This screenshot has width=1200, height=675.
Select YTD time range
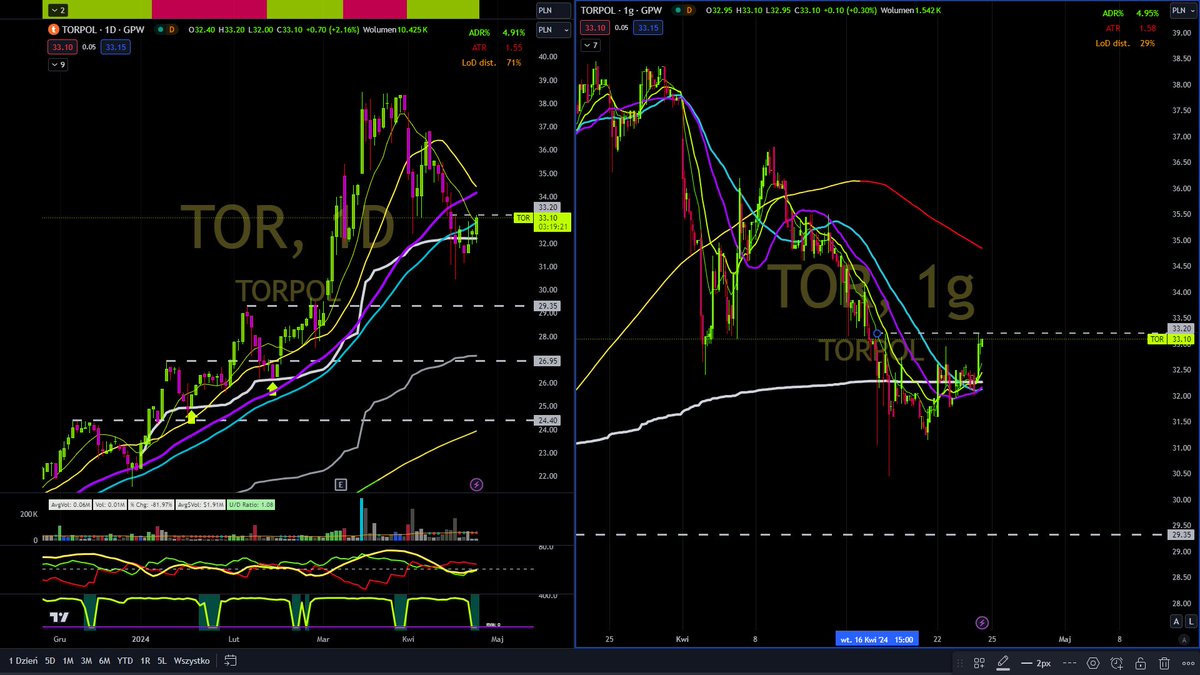[x=125, y=661]
